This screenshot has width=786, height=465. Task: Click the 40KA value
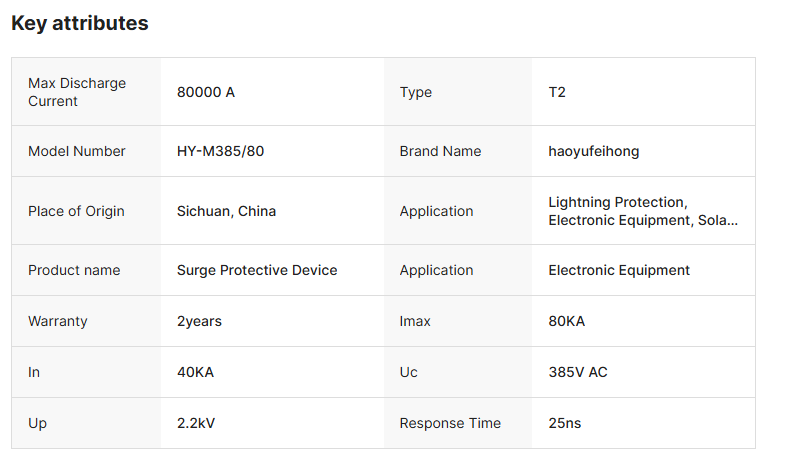click(195, 372)
